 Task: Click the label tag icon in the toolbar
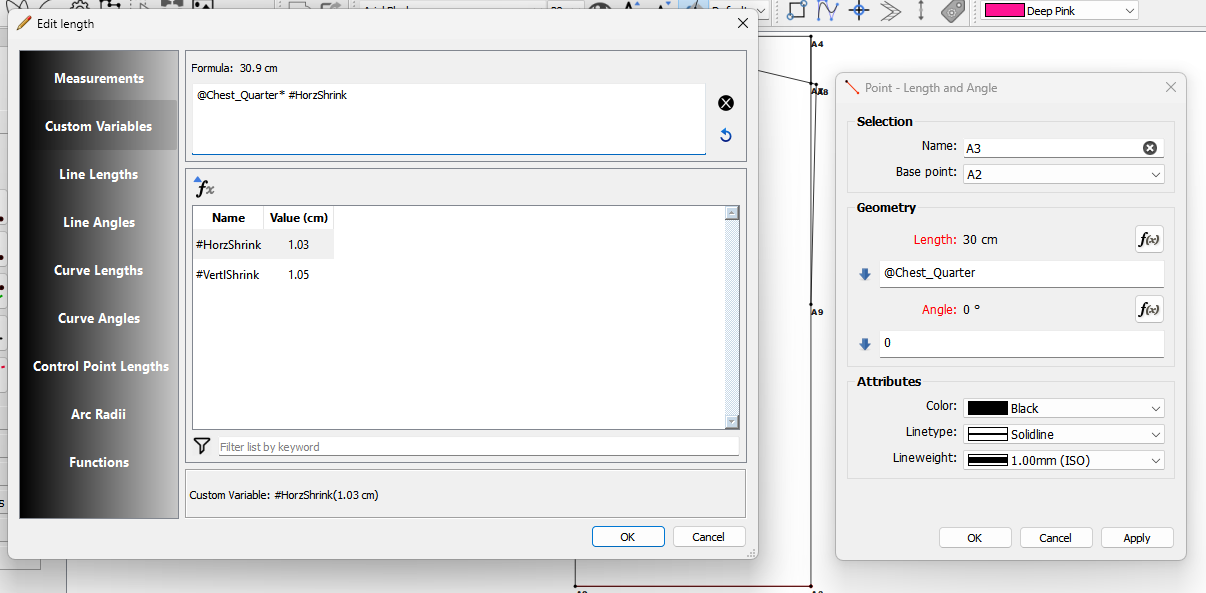click(x=953, y=11)
